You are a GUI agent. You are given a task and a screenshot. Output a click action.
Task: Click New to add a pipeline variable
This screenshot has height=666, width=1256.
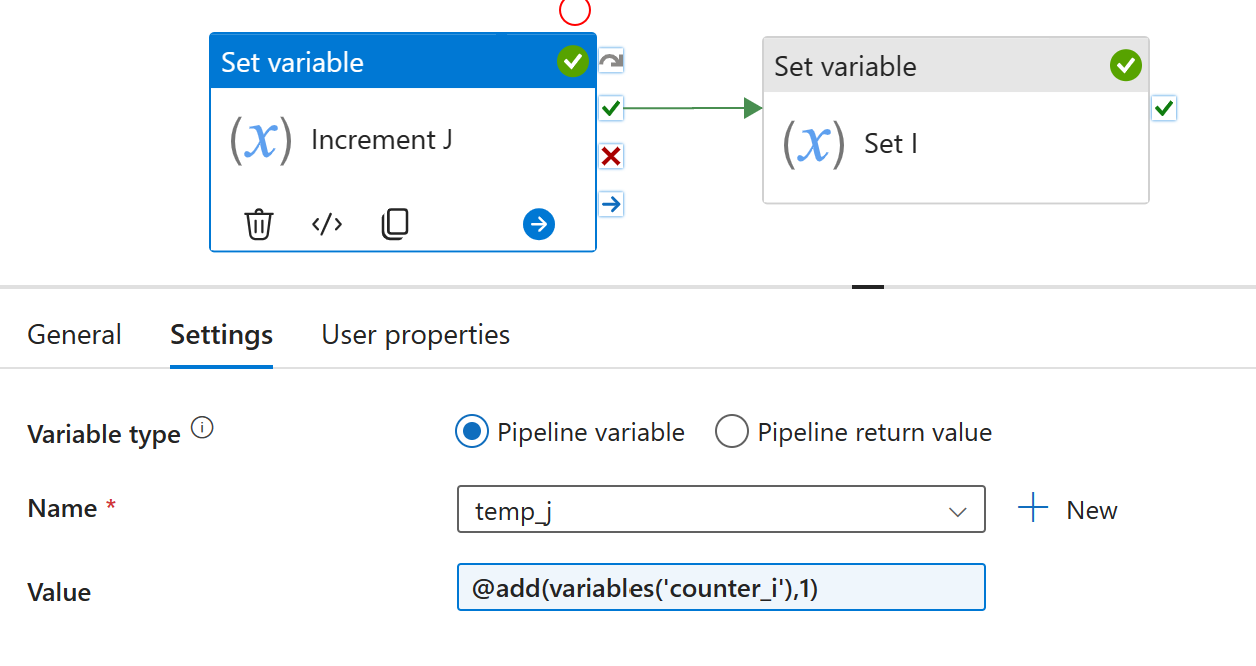coord(1069,509)
